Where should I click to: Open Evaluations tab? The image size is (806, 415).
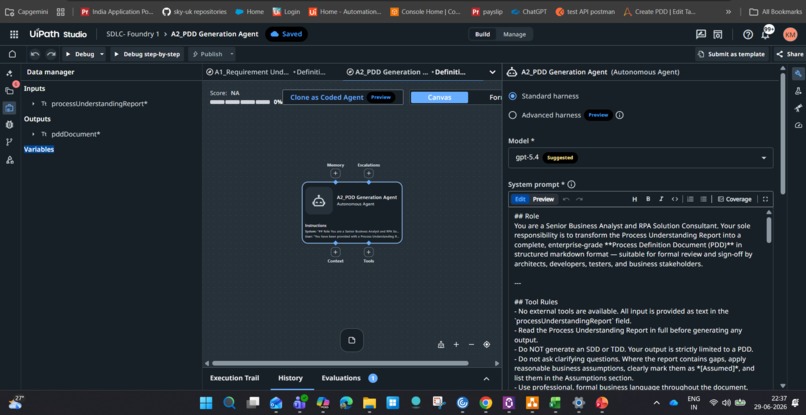click(x=341, y=378)
